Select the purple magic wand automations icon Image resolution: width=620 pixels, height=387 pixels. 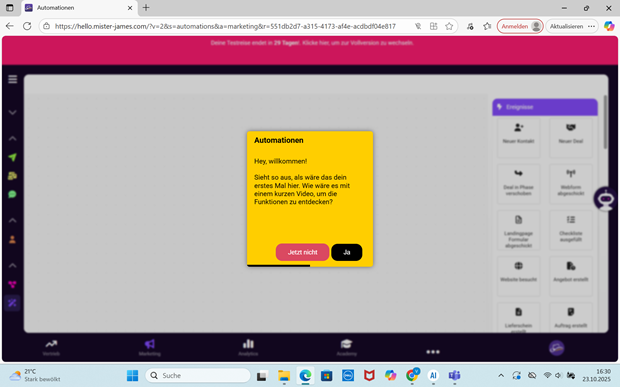pos(13,303)
